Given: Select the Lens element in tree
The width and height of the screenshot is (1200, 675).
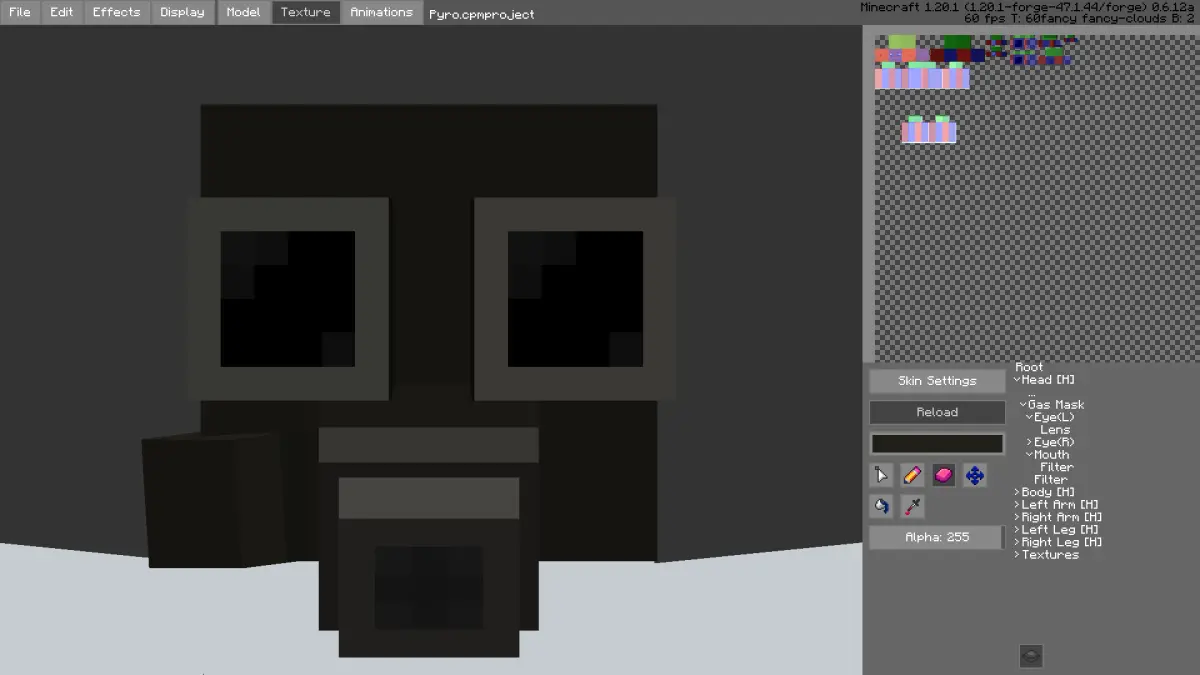Looking at the screenshot, I should click(x=1055, y=430).
